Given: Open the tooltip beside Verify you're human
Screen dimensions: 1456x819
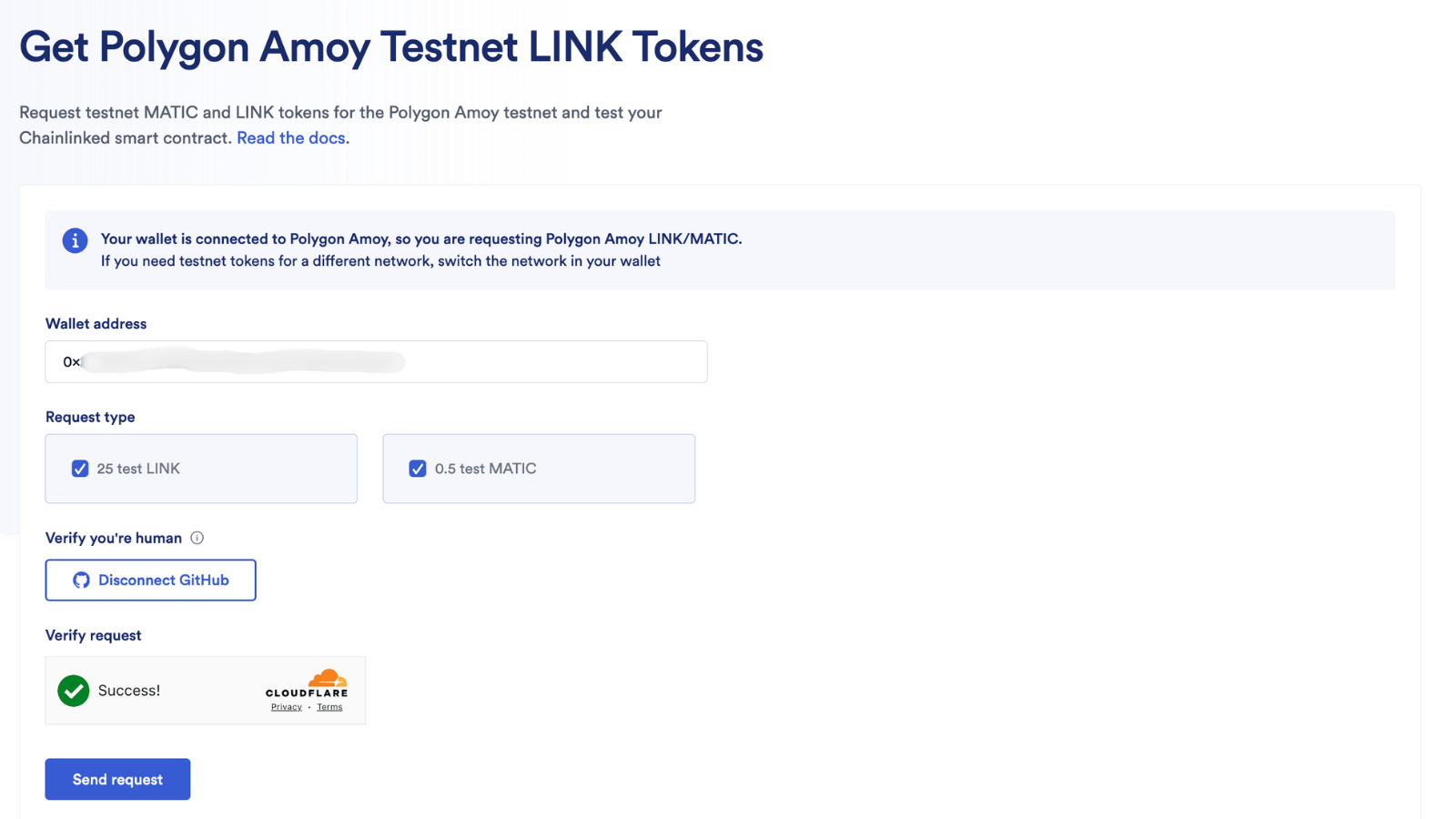Looking at the screenshot, I should [197, 538].
